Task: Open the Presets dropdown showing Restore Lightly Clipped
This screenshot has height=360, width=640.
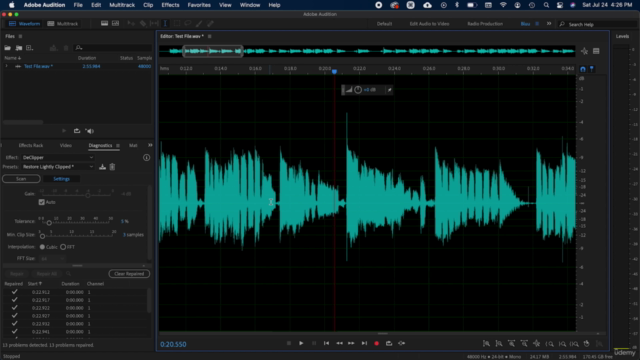Action: point(58,167)
